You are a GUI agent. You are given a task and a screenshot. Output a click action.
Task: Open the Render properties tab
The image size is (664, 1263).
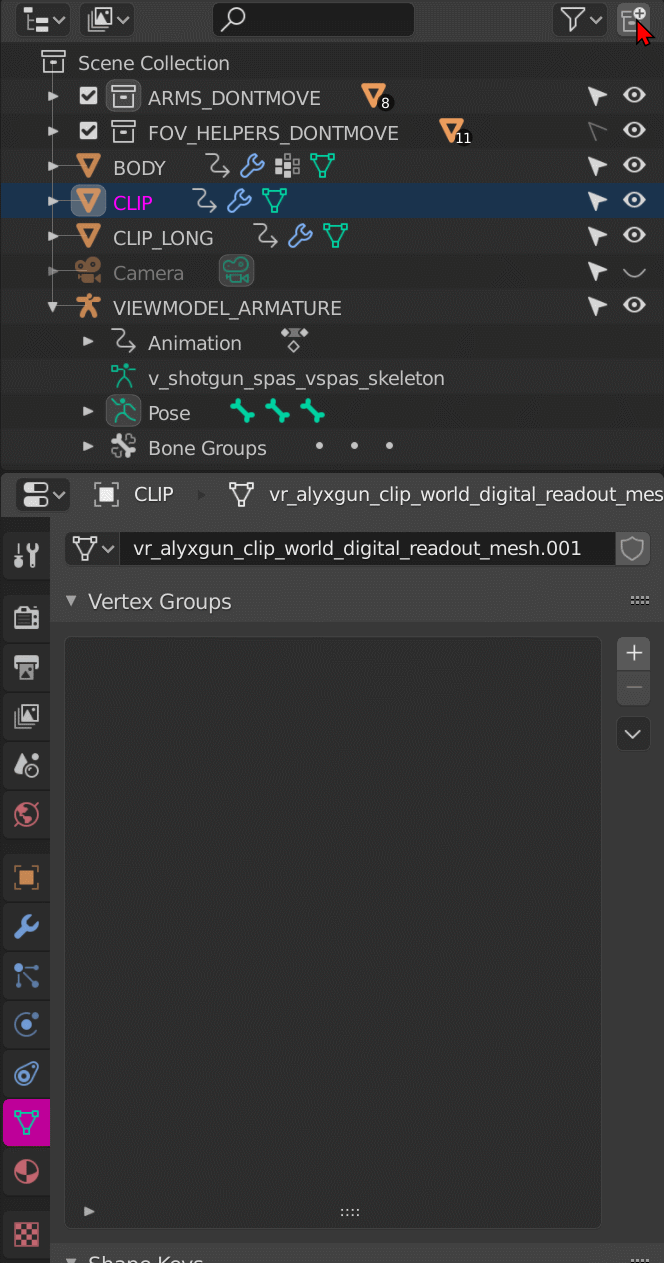point(26,617)
